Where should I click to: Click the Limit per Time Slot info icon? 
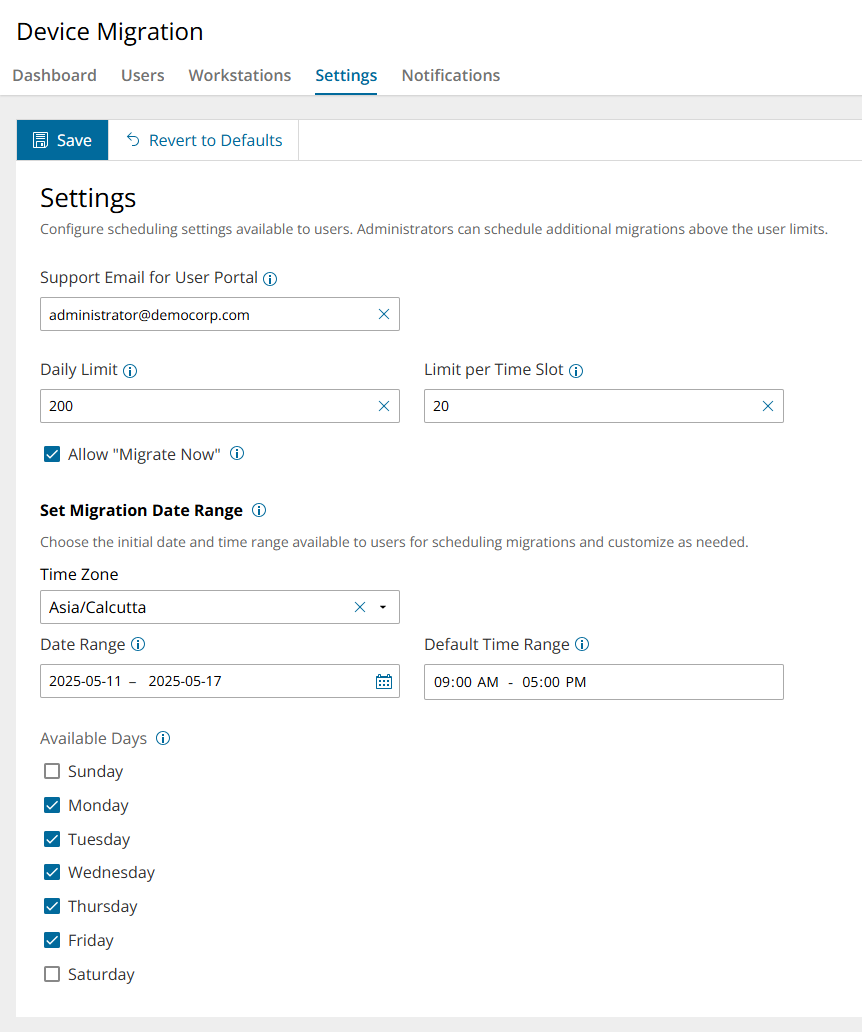[576, 371]
